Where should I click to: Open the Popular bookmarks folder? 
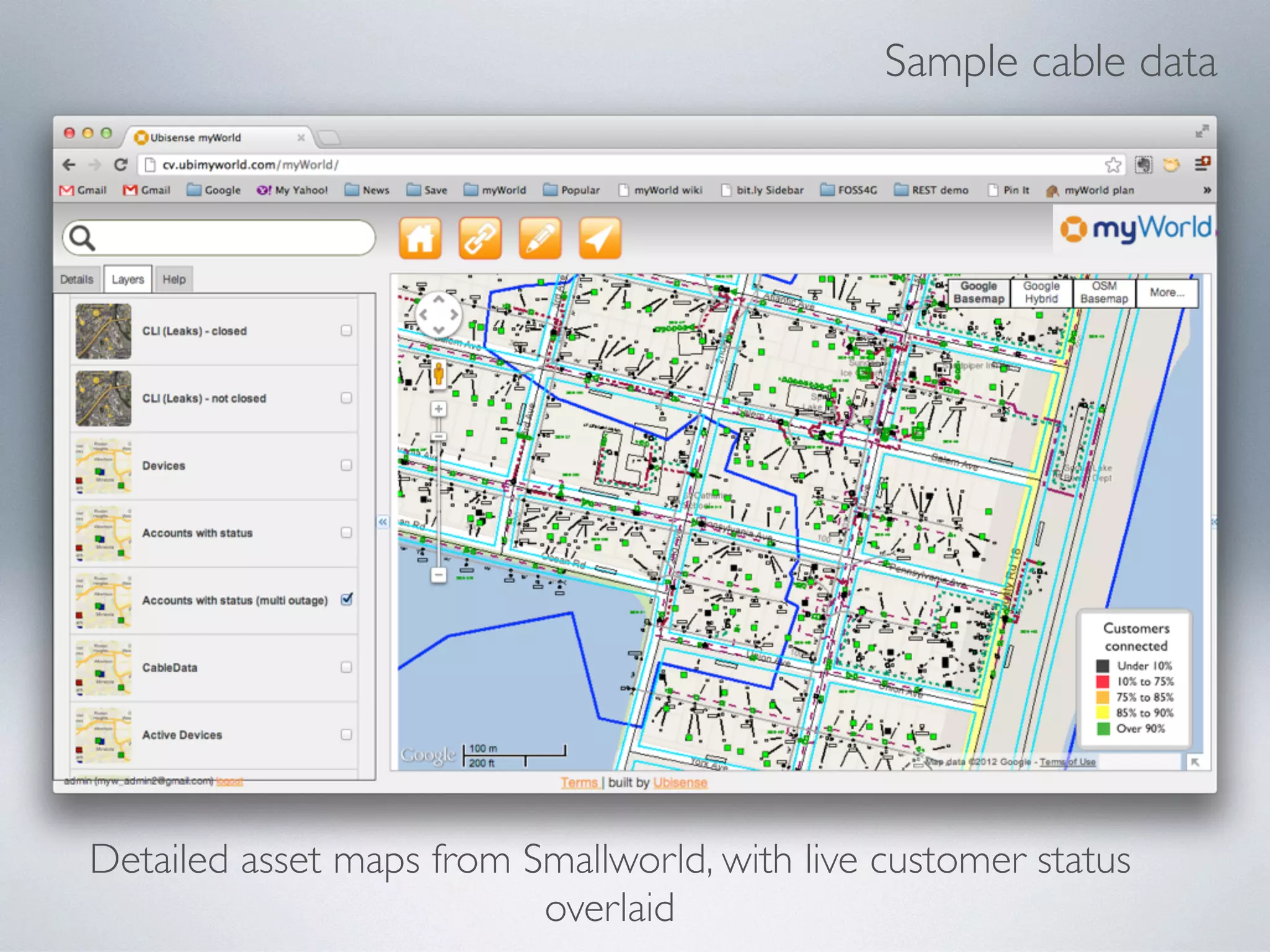[x=571, y=190]
